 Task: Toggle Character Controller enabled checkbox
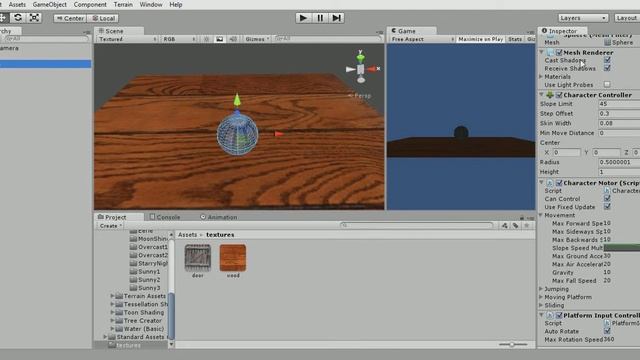[x=559, y=95]
